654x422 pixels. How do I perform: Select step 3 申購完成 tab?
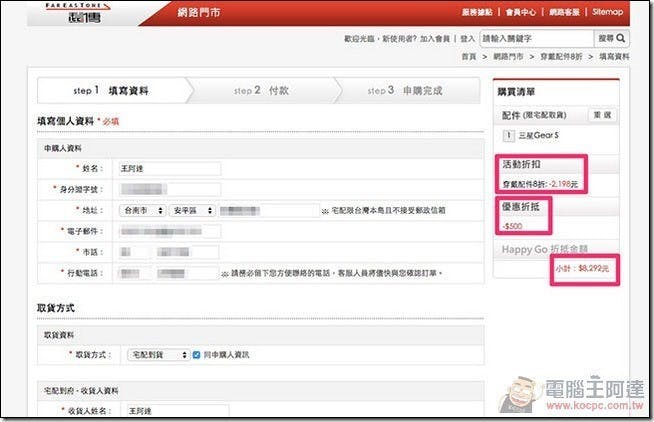[x=405, y=91]
